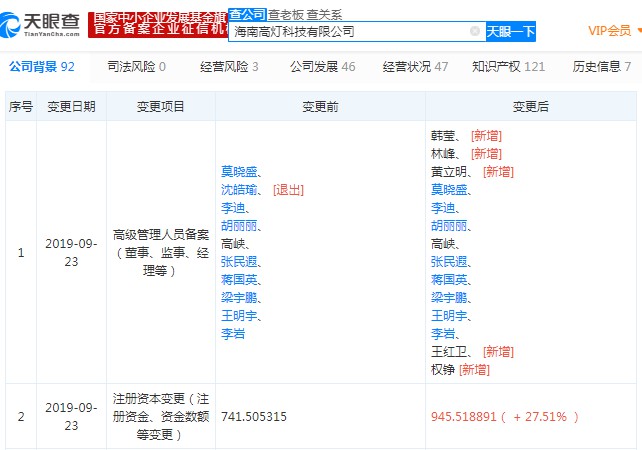Open the VIP会员 dropdown menu
642x450 pixels.
614,31
